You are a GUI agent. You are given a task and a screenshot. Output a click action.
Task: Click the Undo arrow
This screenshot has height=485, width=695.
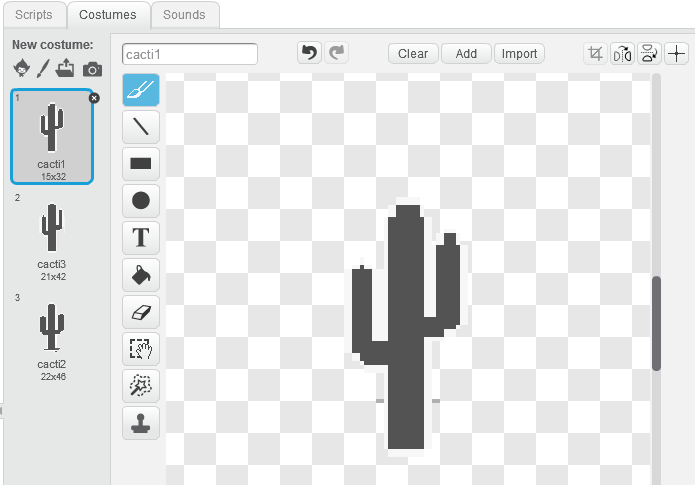(x=309, y=53)
